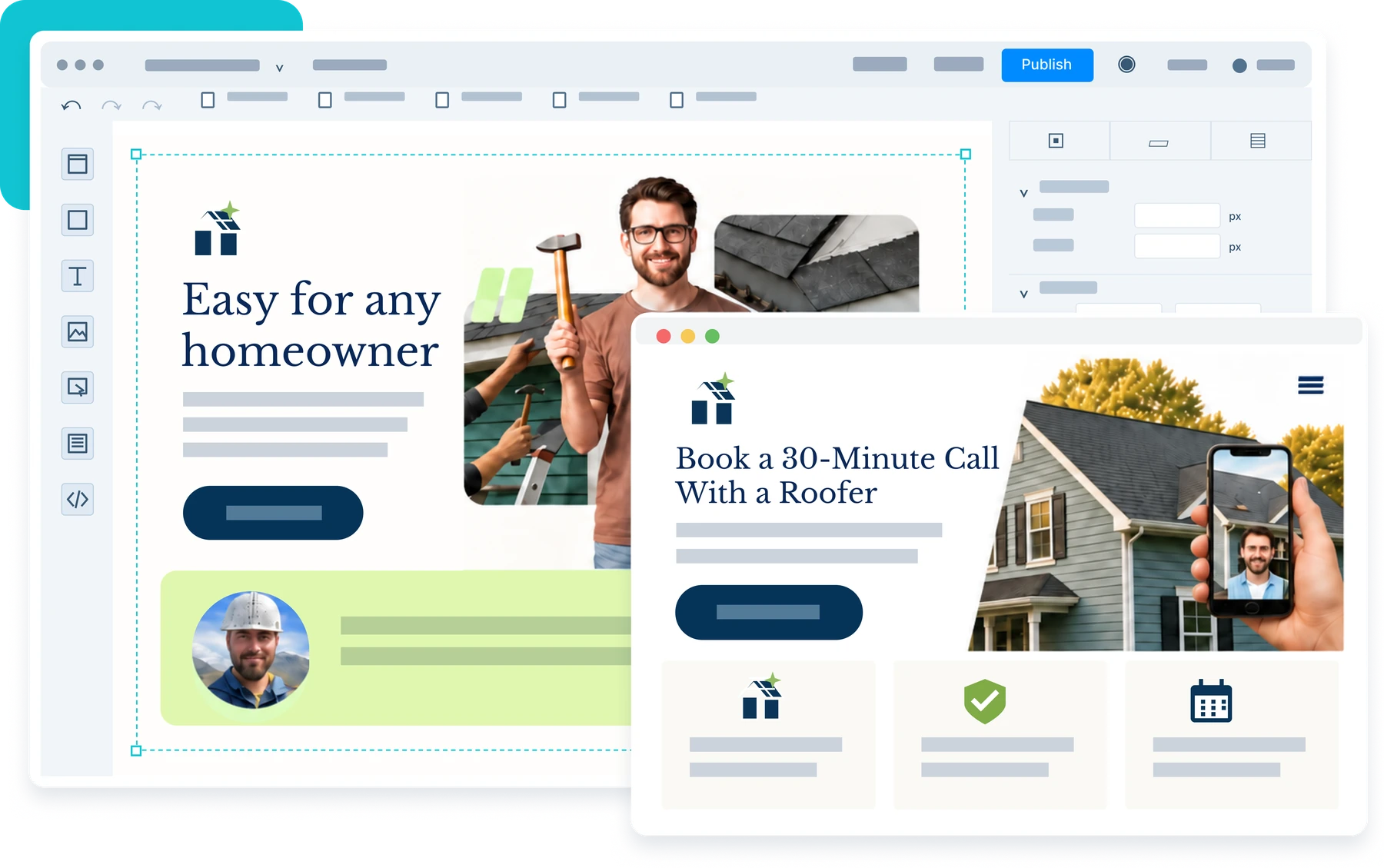
Task: Select 'Book a 30-Minute Call With a Roofer' heading
Action: tap(837, 475)
